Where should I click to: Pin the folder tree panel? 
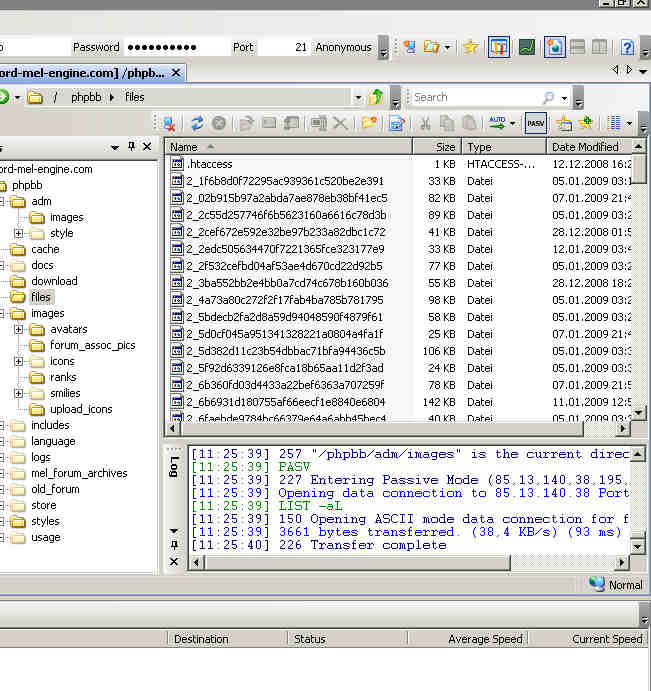pyautogui.click(x=131, y=147)
